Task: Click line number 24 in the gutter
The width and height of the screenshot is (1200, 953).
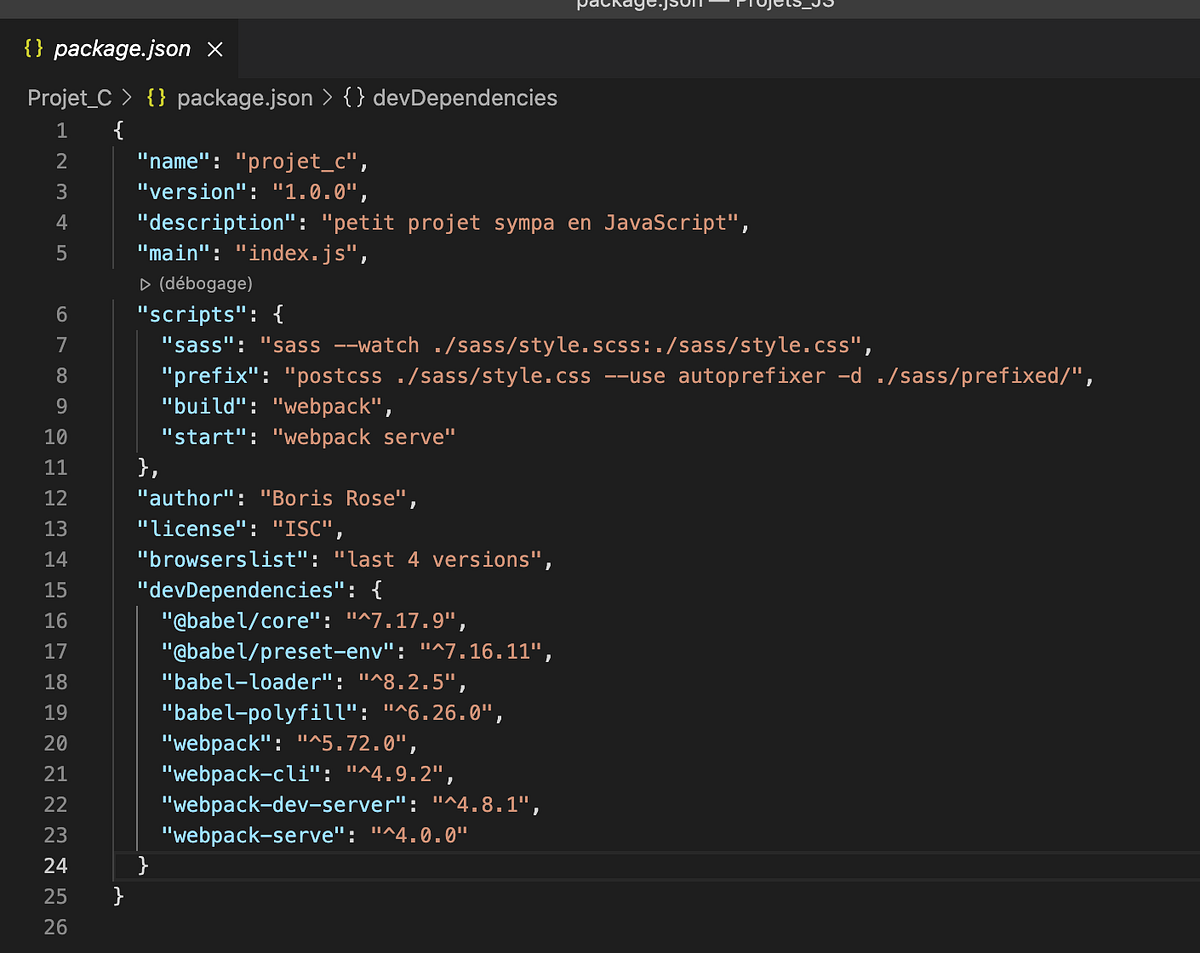Action: [56, 865]
